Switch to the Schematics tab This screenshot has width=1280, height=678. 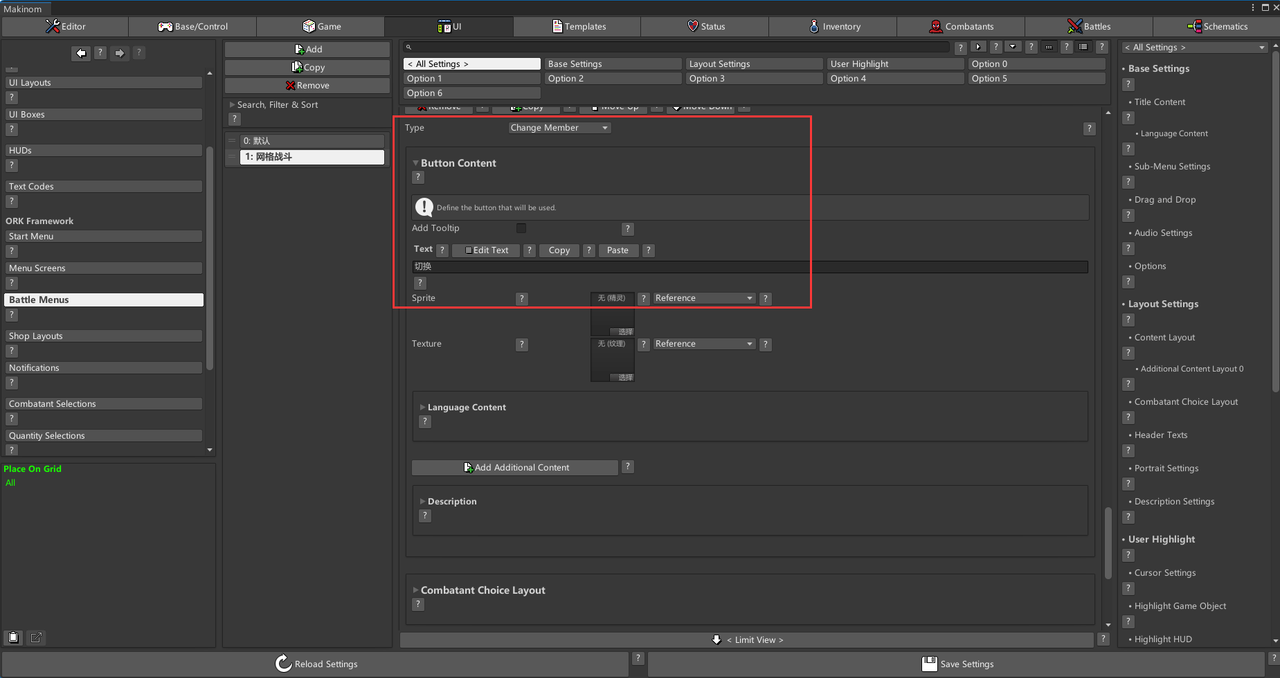click(1217, 26)
